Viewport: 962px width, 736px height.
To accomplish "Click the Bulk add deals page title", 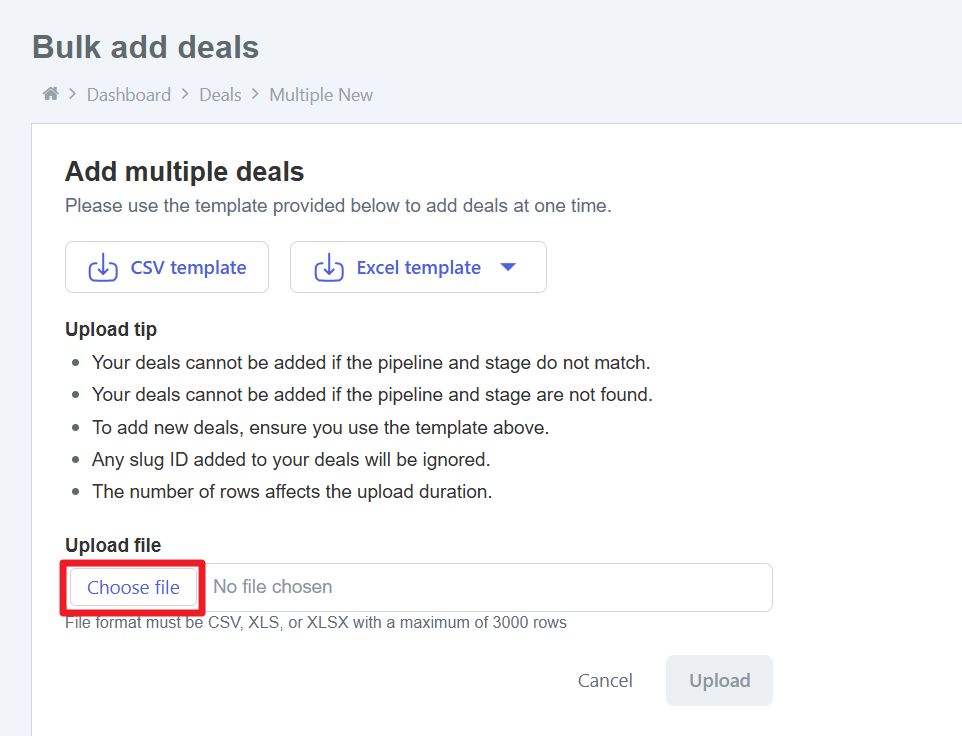I will point(145,47).
